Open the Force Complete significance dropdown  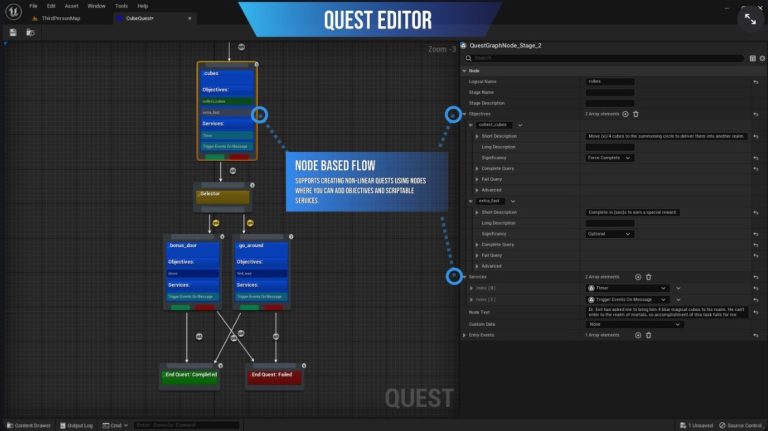click(610, 158)
